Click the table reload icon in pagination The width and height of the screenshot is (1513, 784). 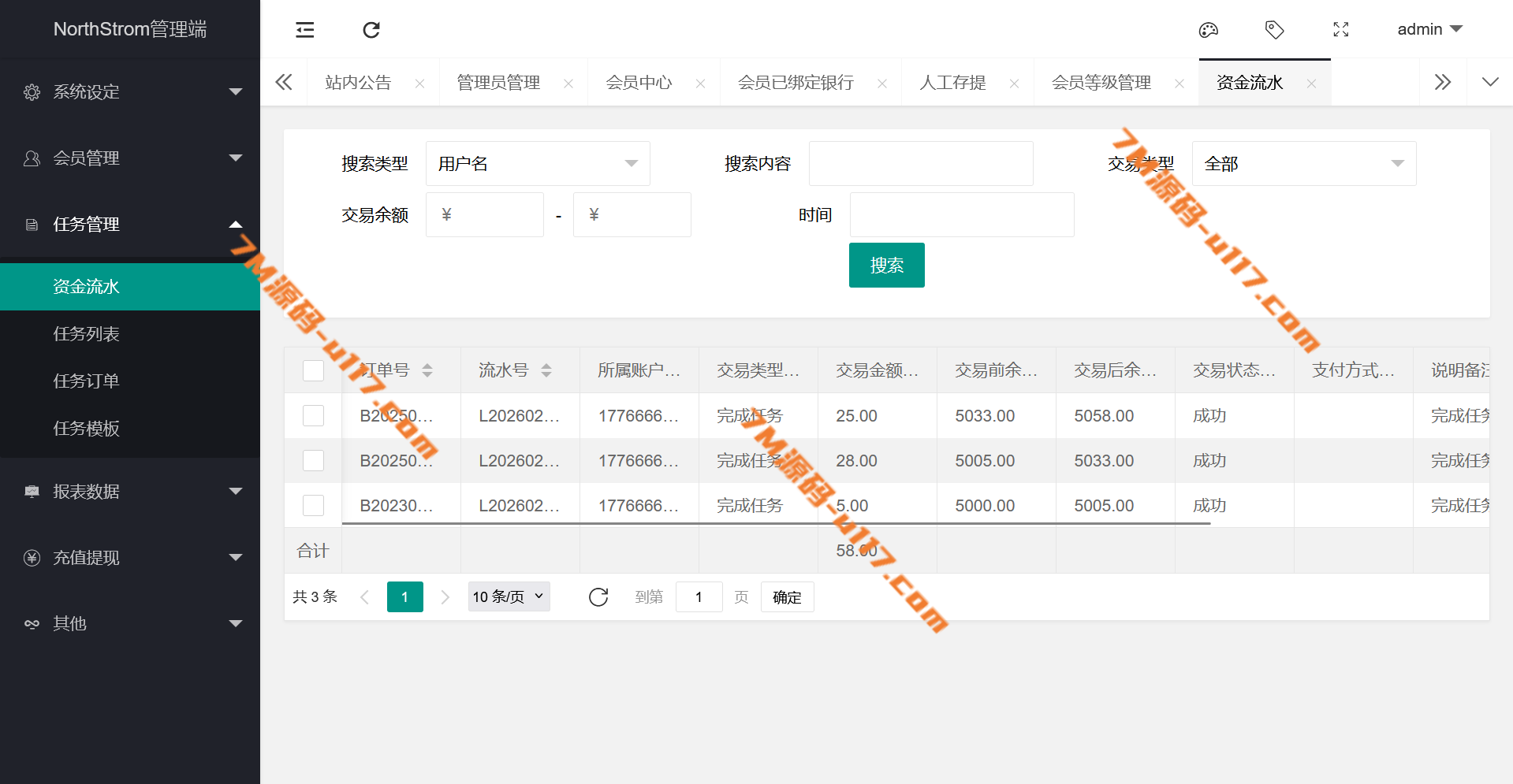[x=598, y=597]
